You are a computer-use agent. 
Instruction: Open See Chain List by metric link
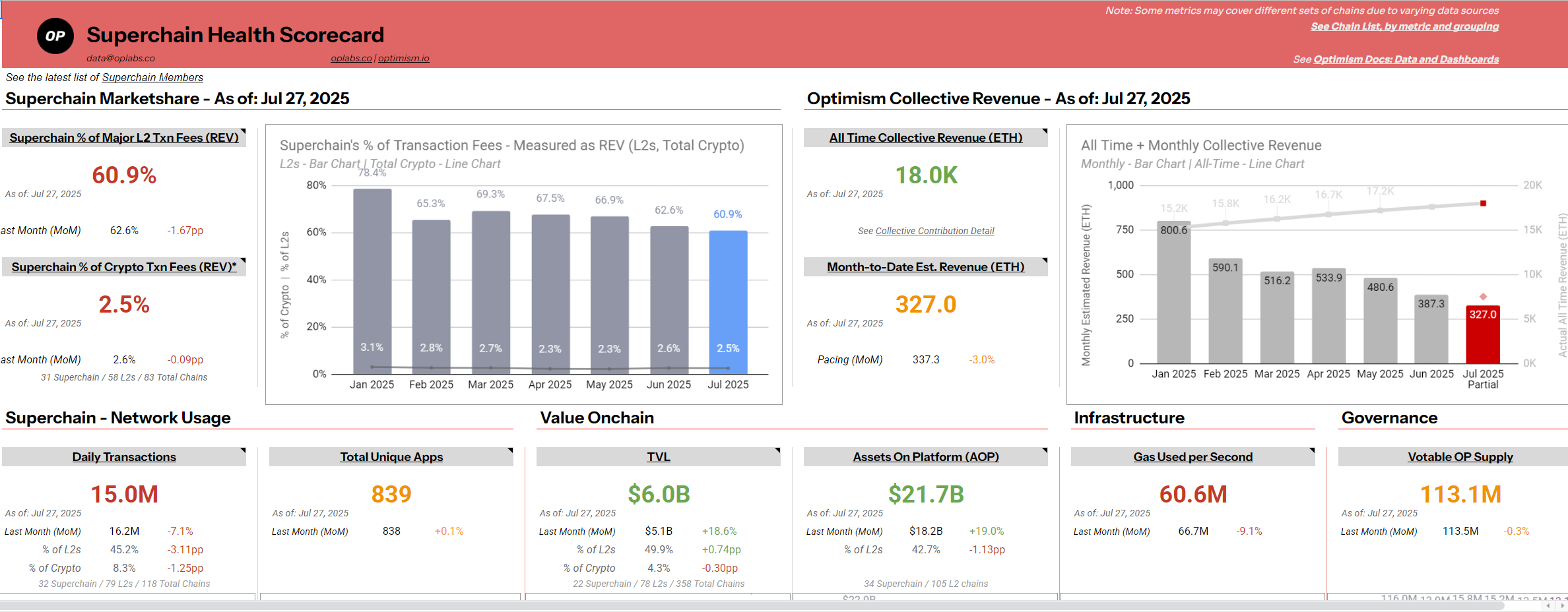(1404, 26)
